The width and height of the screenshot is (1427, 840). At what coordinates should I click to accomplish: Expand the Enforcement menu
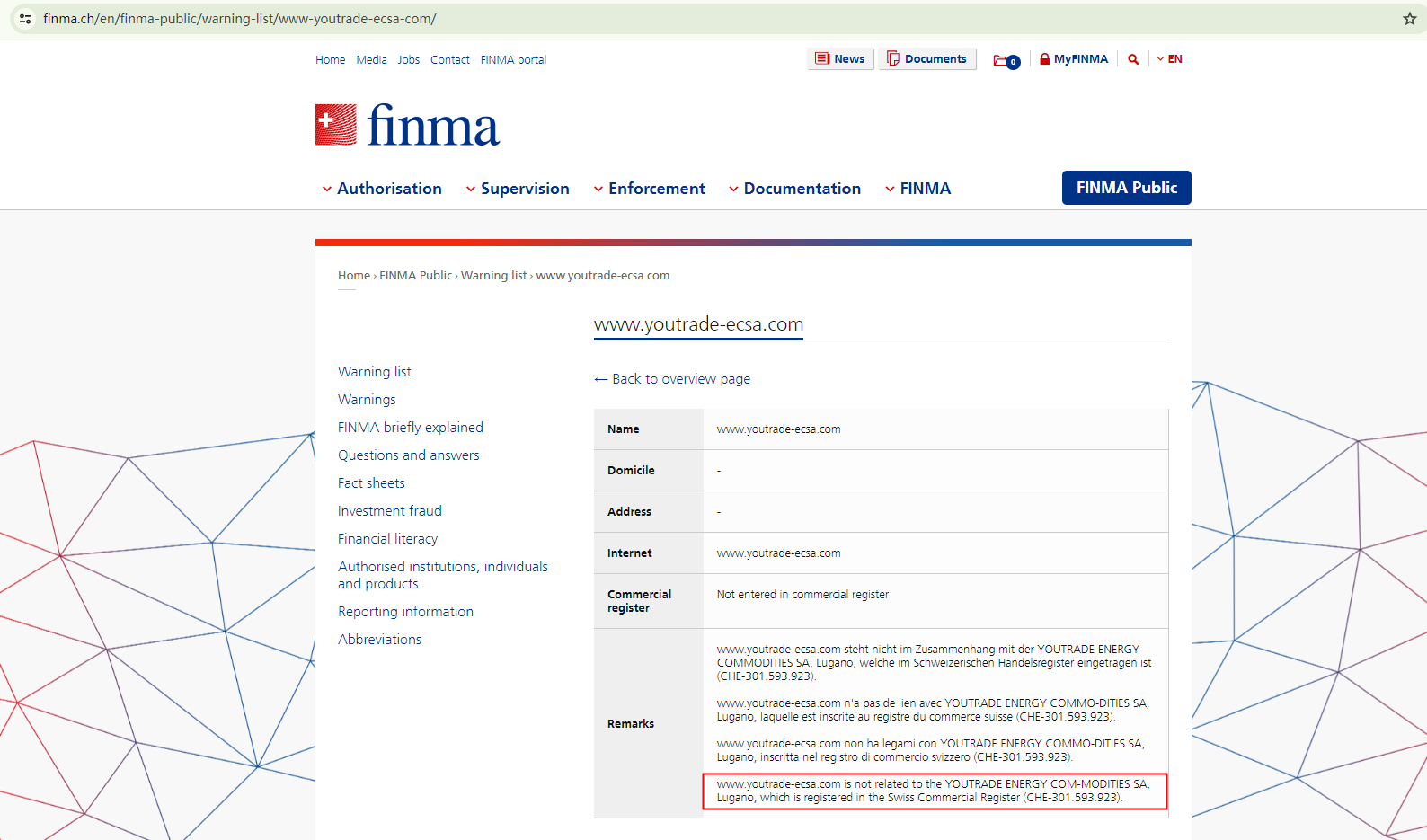[x=650, y=189]
